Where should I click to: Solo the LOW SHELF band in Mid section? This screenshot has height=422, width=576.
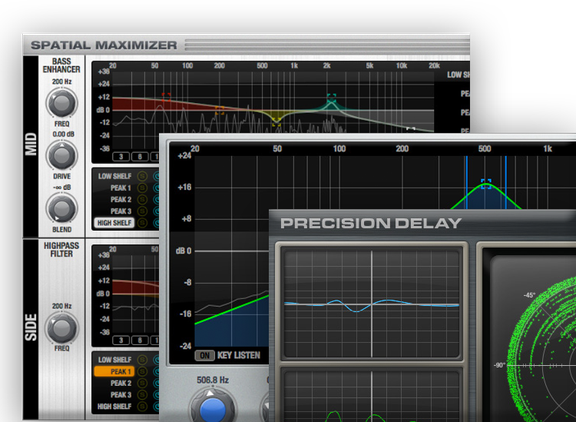pos(142,176)
